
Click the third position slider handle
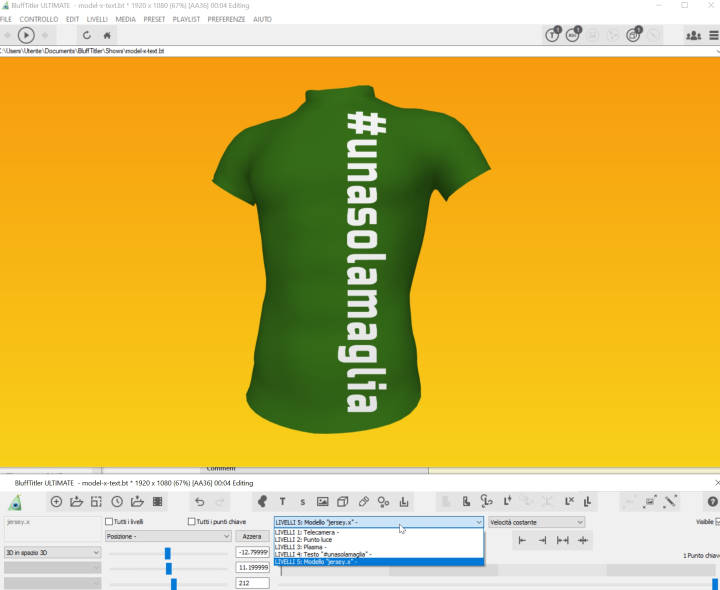[174, 584]
